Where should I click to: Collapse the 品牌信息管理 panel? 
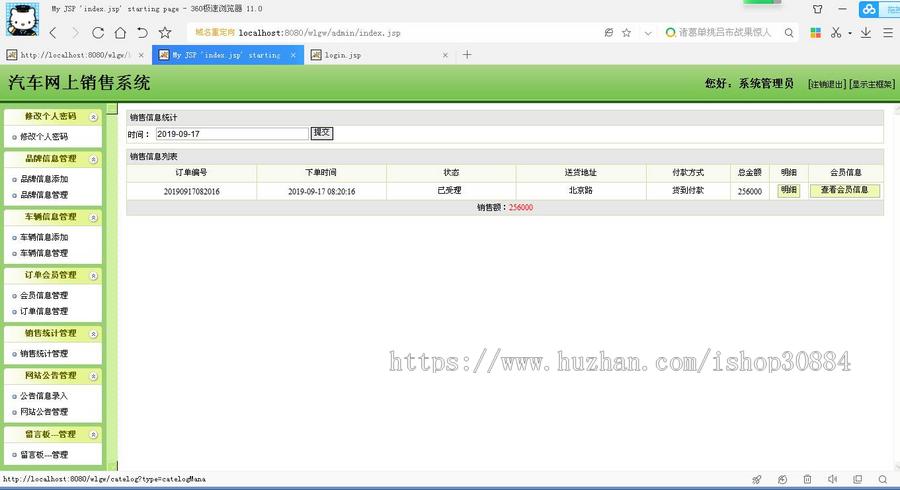[x=93, y=160]
